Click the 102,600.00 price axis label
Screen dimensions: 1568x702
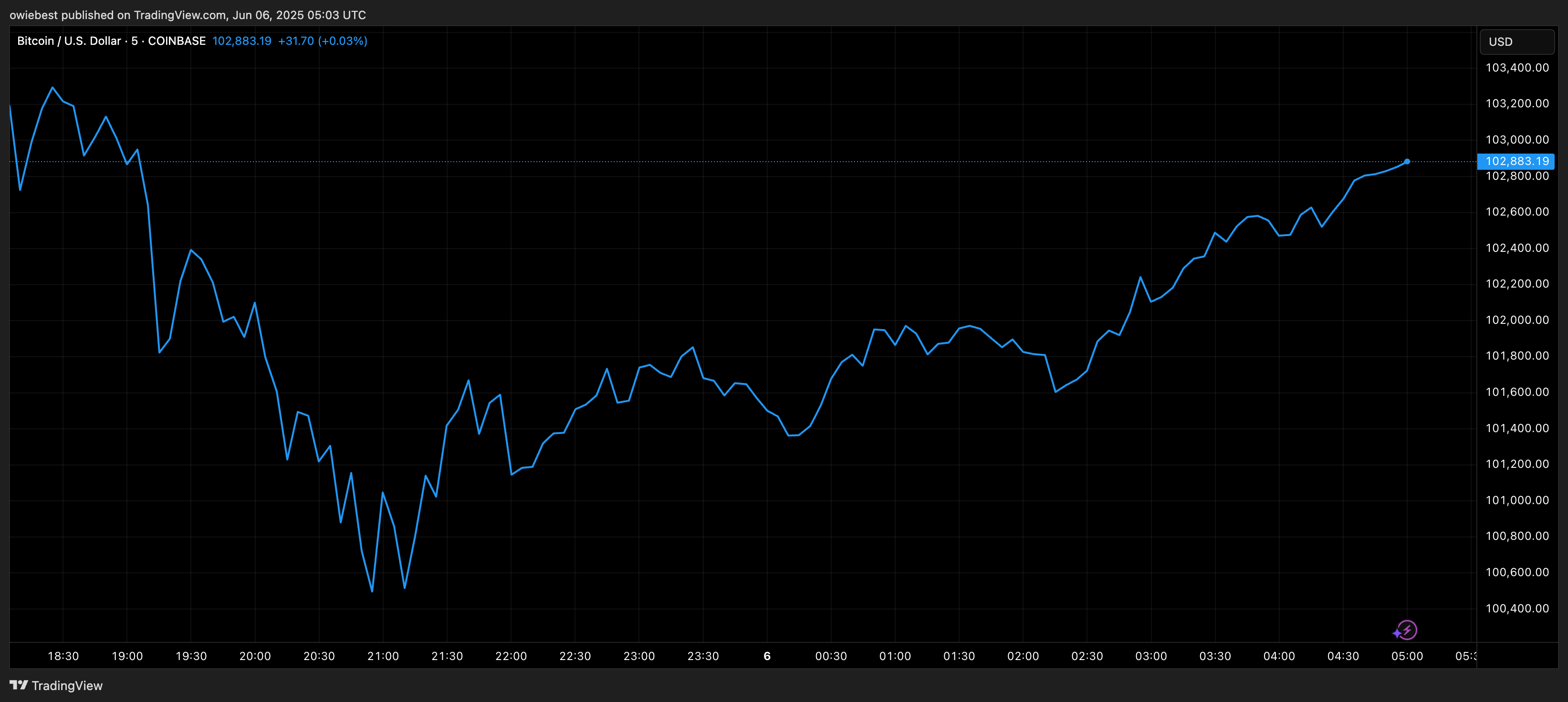coord(1517,212)
